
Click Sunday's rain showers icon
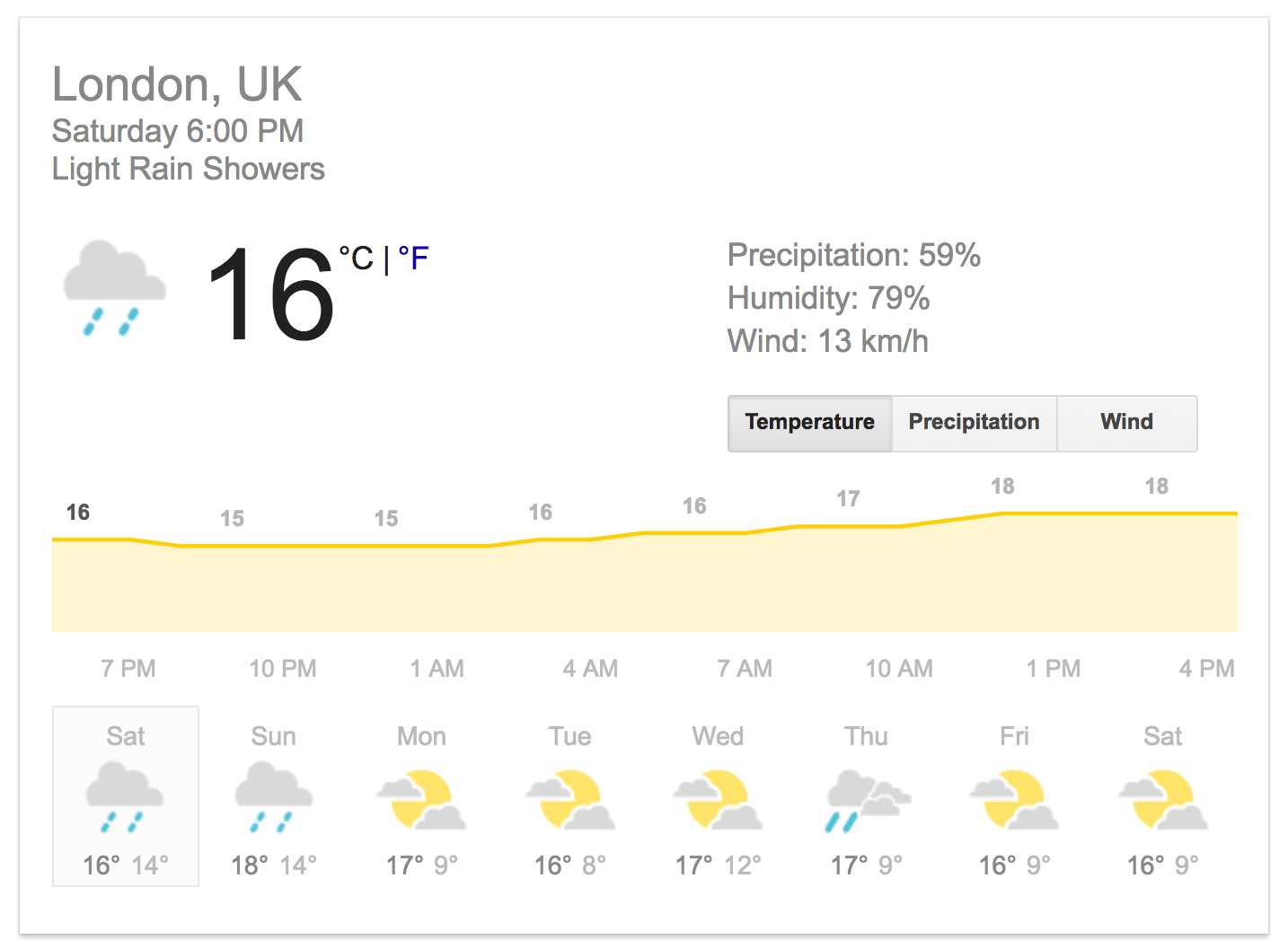click(x=273, y=797)
